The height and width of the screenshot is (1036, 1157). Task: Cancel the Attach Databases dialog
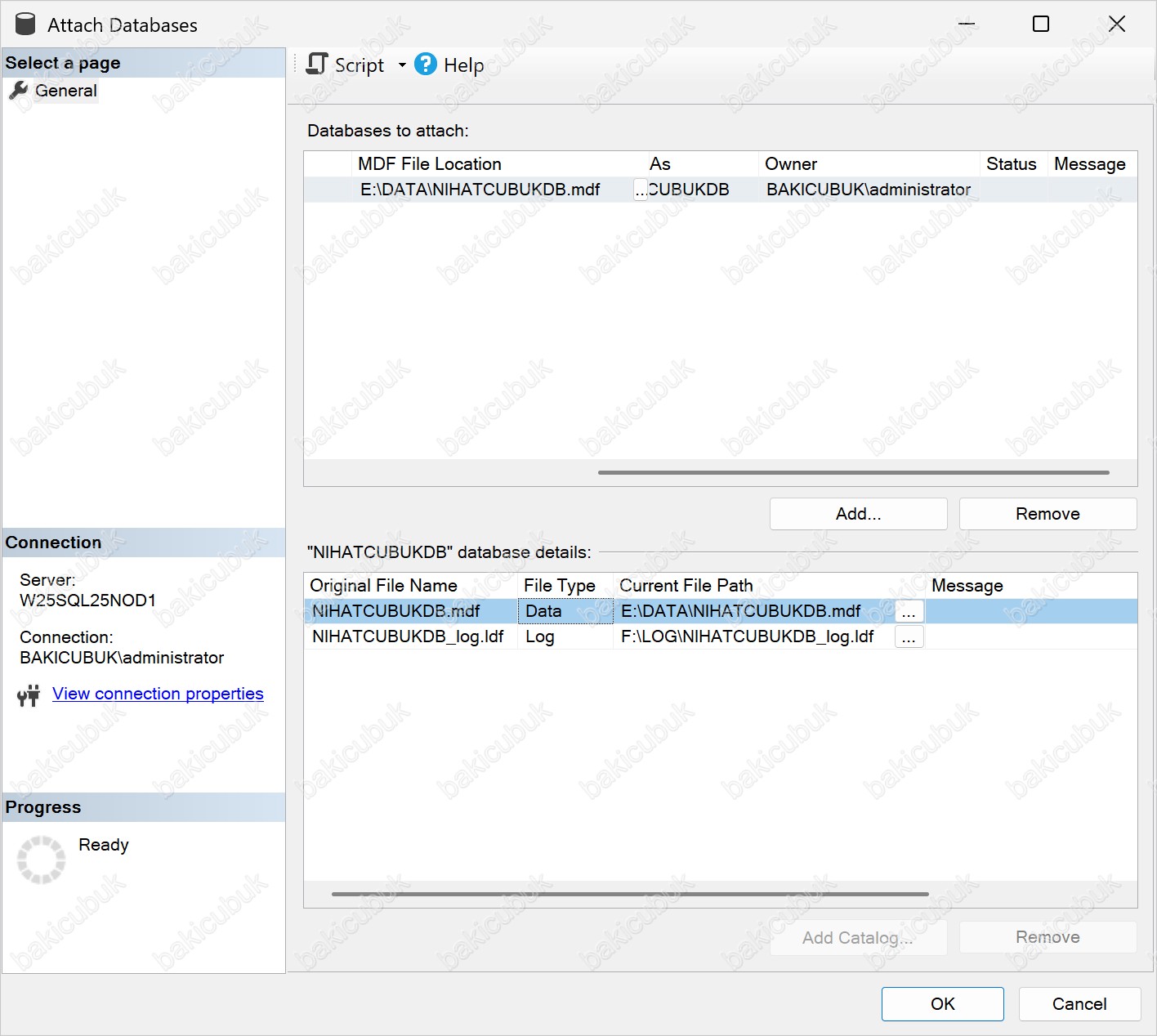[x=1079, y=1004]
